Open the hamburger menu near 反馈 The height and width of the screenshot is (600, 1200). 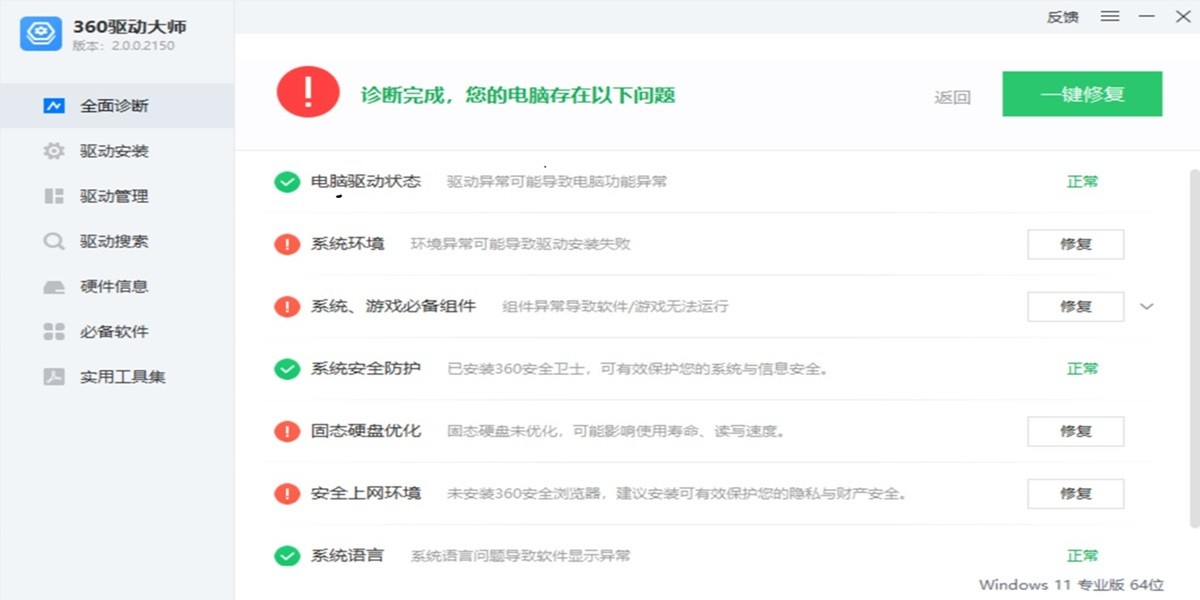1110,16
